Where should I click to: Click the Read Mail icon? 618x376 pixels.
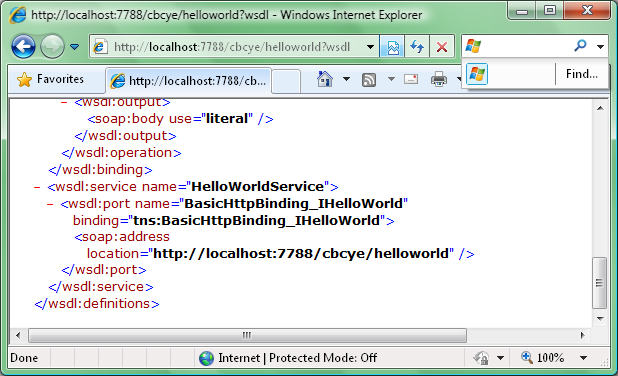pos(411,79)
